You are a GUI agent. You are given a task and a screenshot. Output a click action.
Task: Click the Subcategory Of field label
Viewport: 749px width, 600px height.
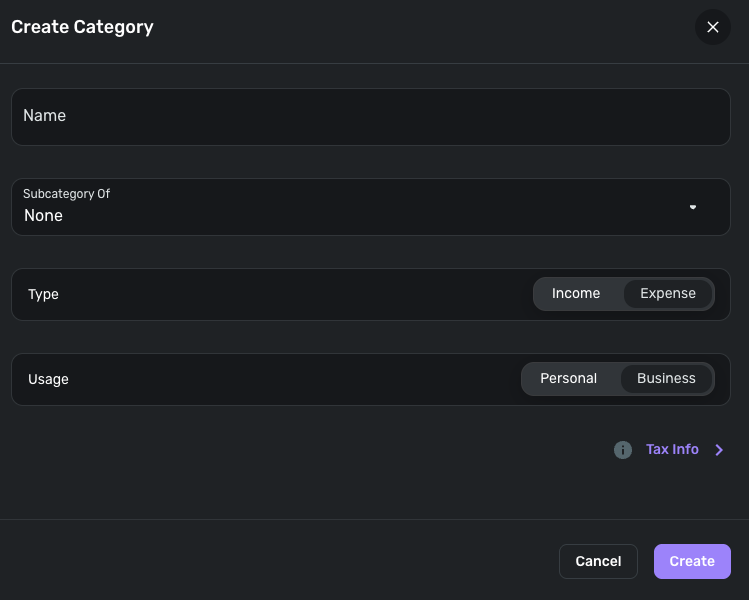(x=66, y=194)
